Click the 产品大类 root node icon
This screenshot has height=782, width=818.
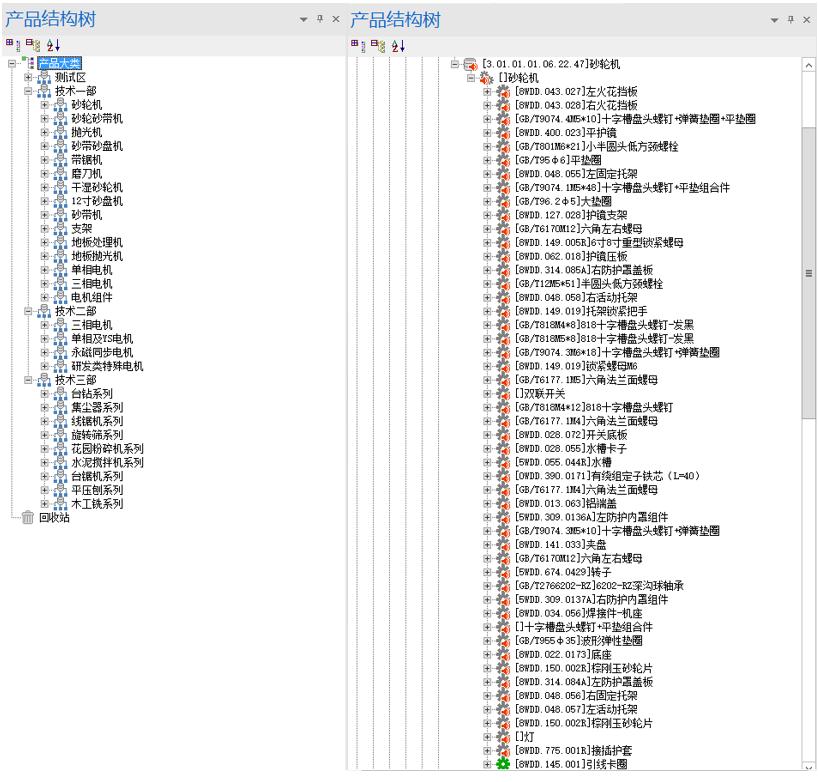(x=28, y=63)
